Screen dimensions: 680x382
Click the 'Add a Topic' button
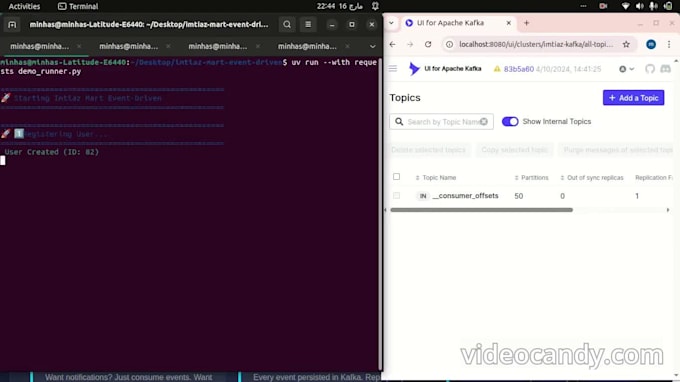[634, 98]
